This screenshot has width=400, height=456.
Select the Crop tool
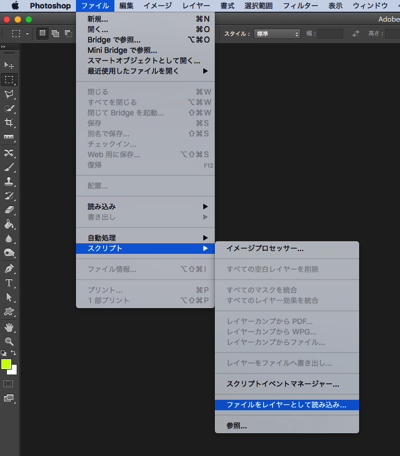[9, 123]
